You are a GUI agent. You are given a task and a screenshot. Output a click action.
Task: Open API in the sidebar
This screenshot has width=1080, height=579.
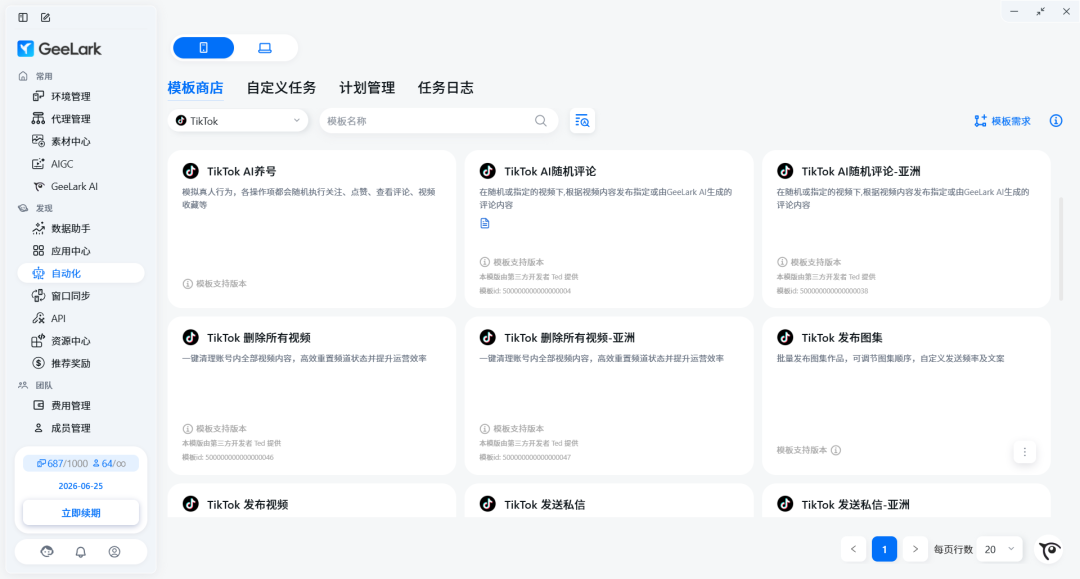point(81,319)
